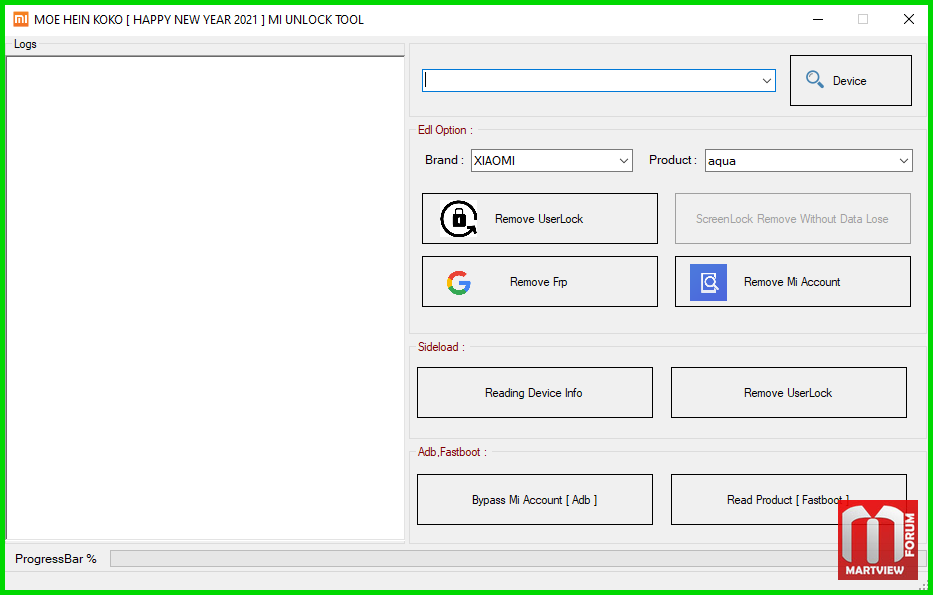The width and height of the screenshot is (933, 595).
Task: Click the blue search icon beside Remove Mi Account
Action: point(708,282)
